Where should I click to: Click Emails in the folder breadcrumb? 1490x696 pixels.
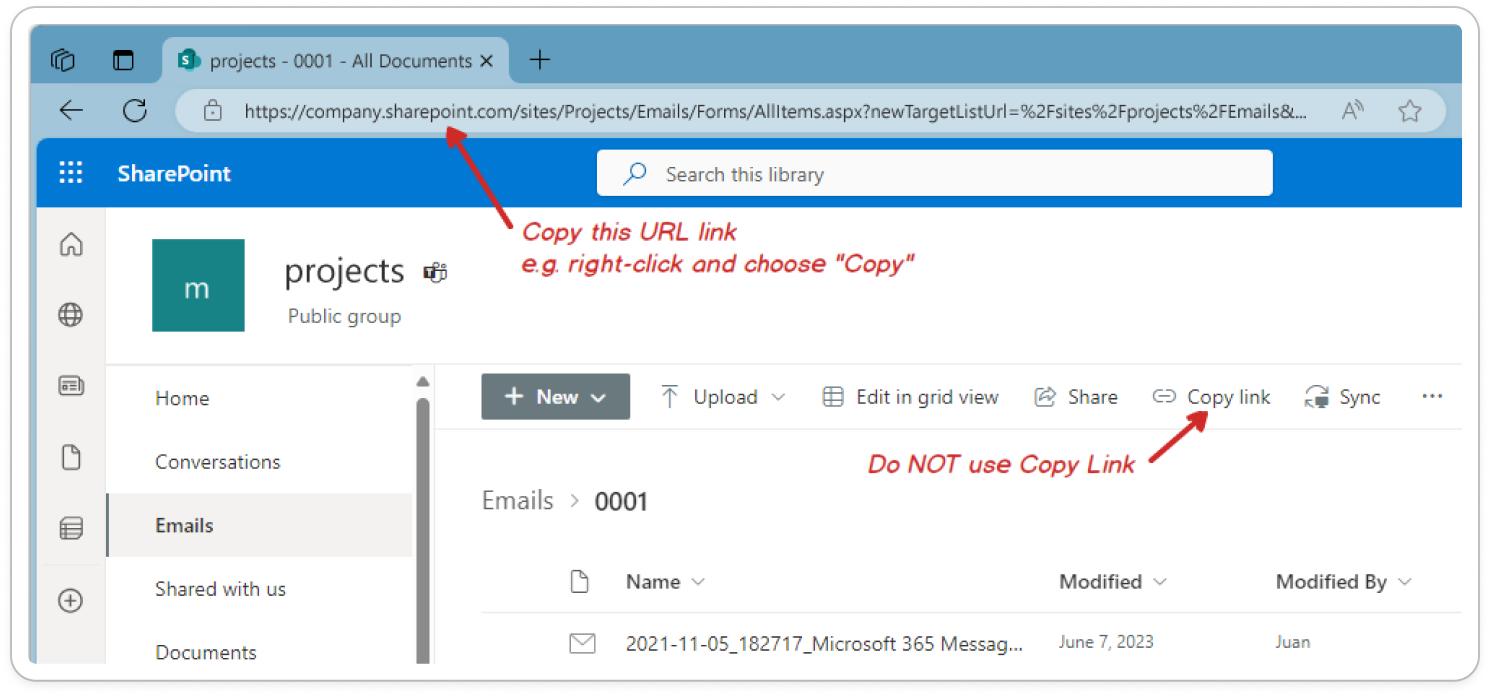click(517, 501)
